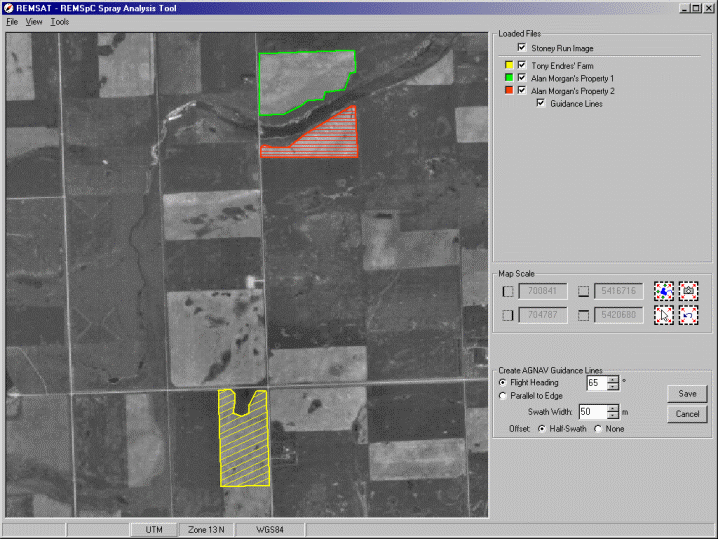Increase Flight Heading with up arrow
The height and width of the screenshot is (539, 718).
tap(612, 378)
